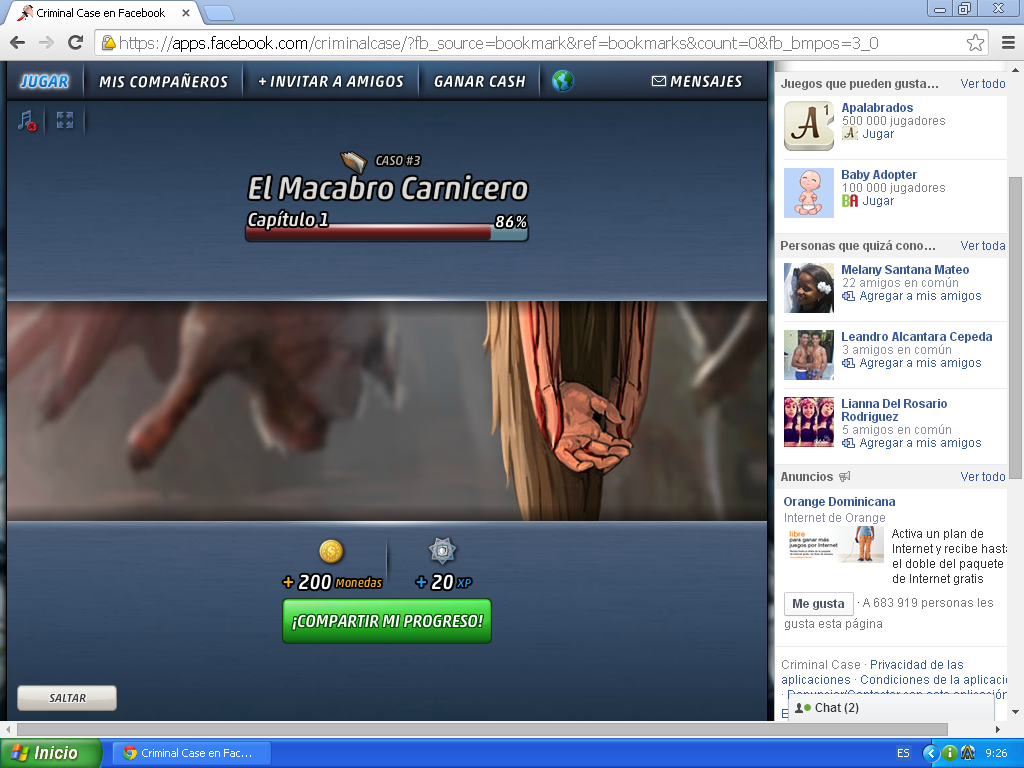
Task: Open Lianna Del Rosario Rodriguez profile link
Action: pos(894,410)
